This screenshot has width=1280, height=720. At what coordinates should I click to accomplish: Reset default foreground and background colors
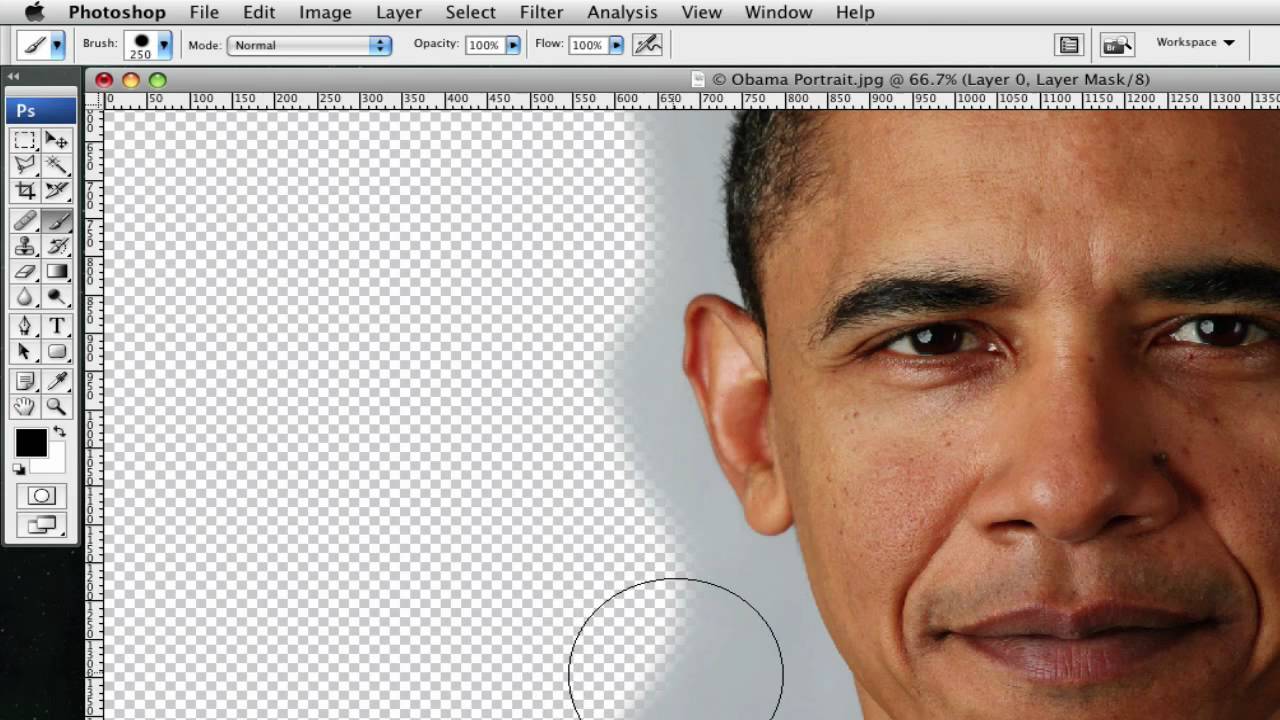19,468
